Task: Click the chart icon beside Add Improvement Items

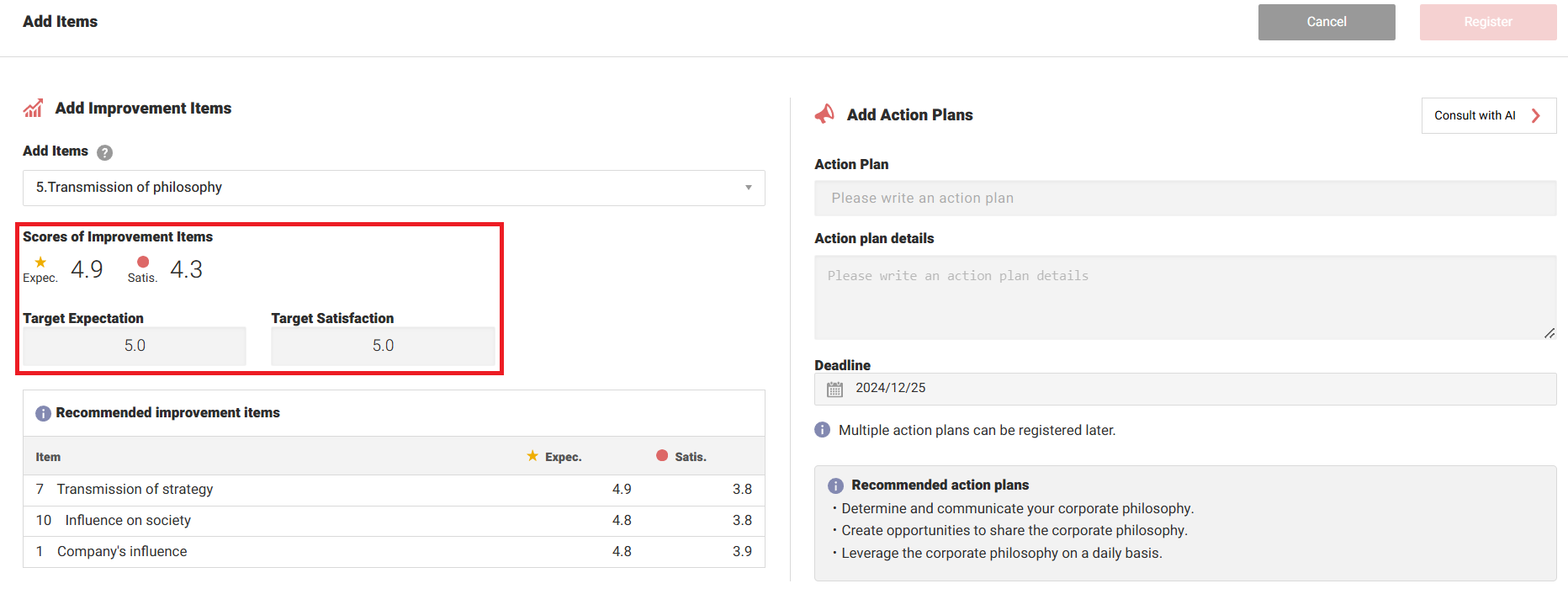Action: coord(34,109)
